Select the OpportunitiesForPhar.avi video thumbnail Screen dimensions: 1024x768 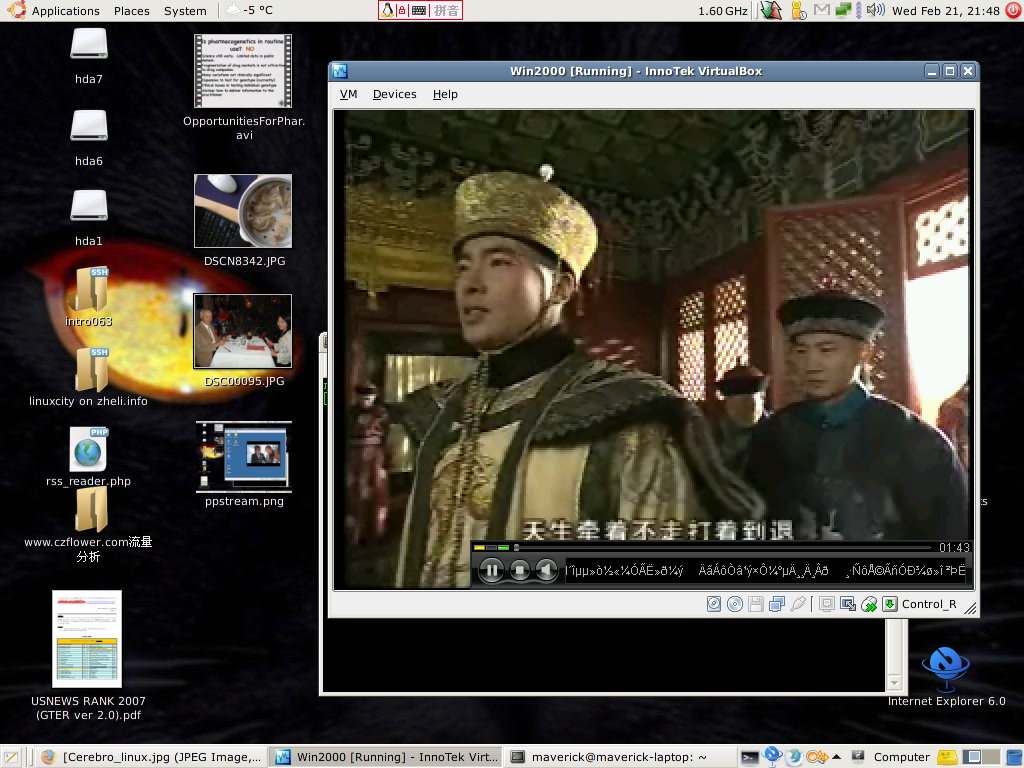[x=243, y=71]
